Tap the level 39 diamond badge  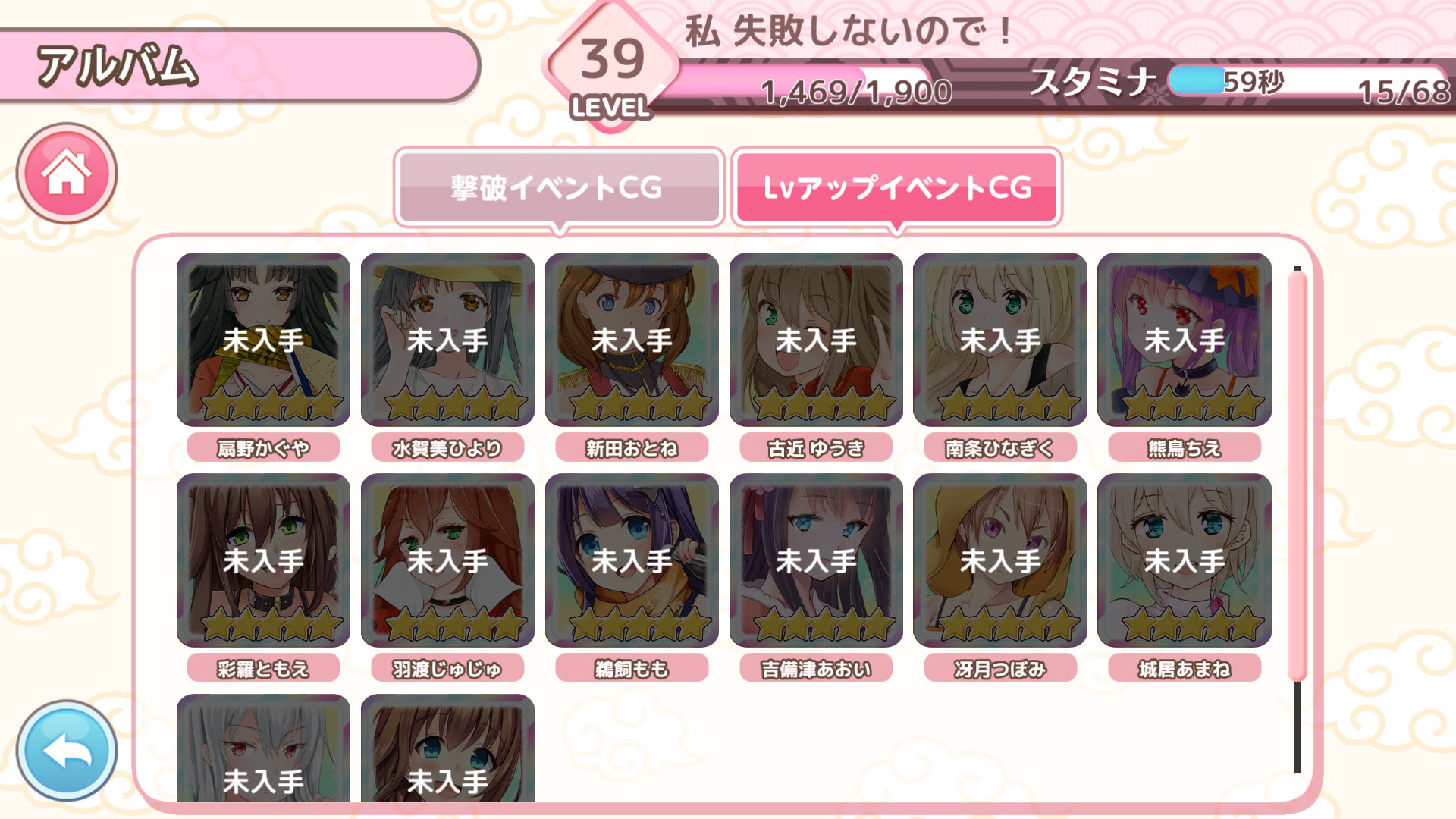point(611,67)
